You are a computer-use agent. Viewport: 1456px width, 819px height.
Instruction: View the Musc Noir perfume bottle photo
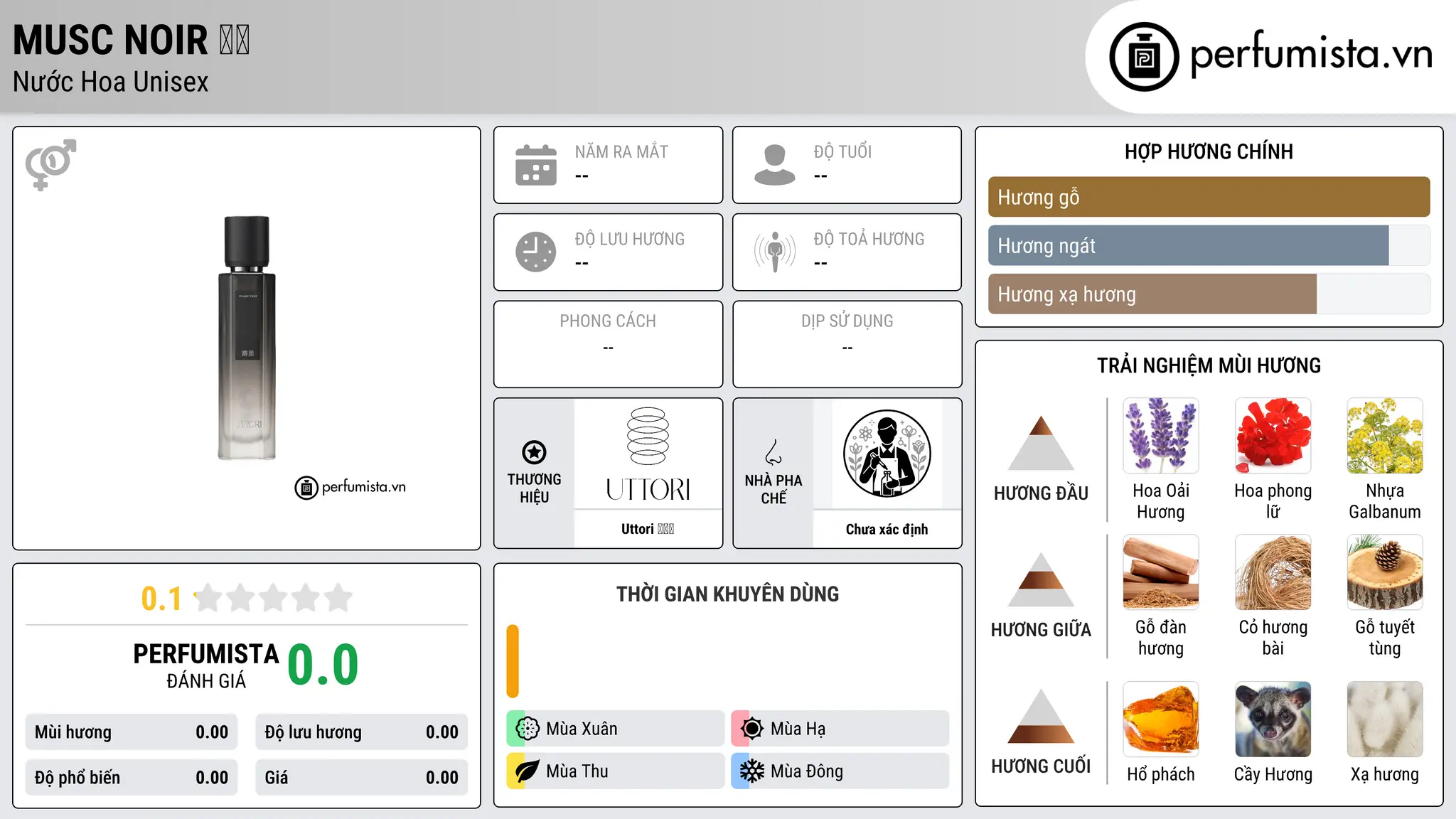247,338
